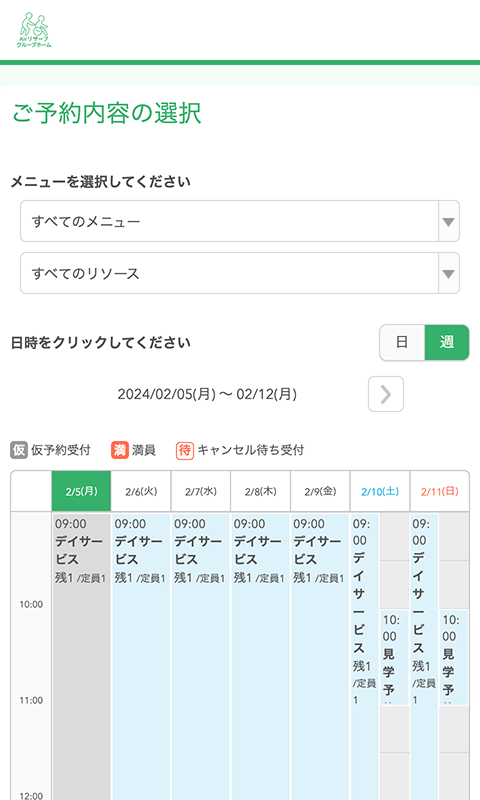This screenshot has height=800, width=480.
Task: Book the 2/6 09:00 デイサービス slot
Action: pos(141,657)
